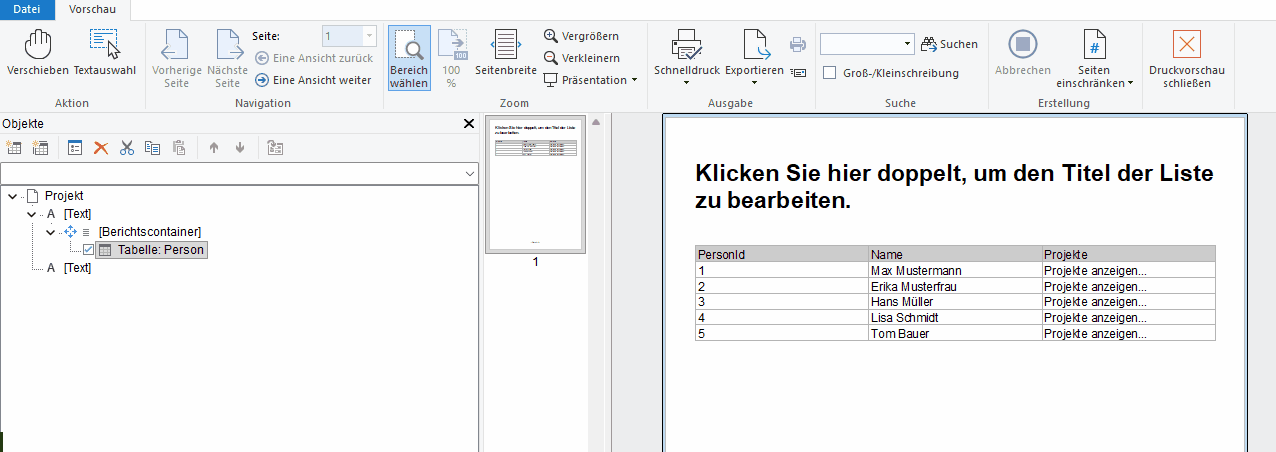Activate the Textauswahl tool
The width and height of the screenshot is (1276, 452).
point(104,45)
